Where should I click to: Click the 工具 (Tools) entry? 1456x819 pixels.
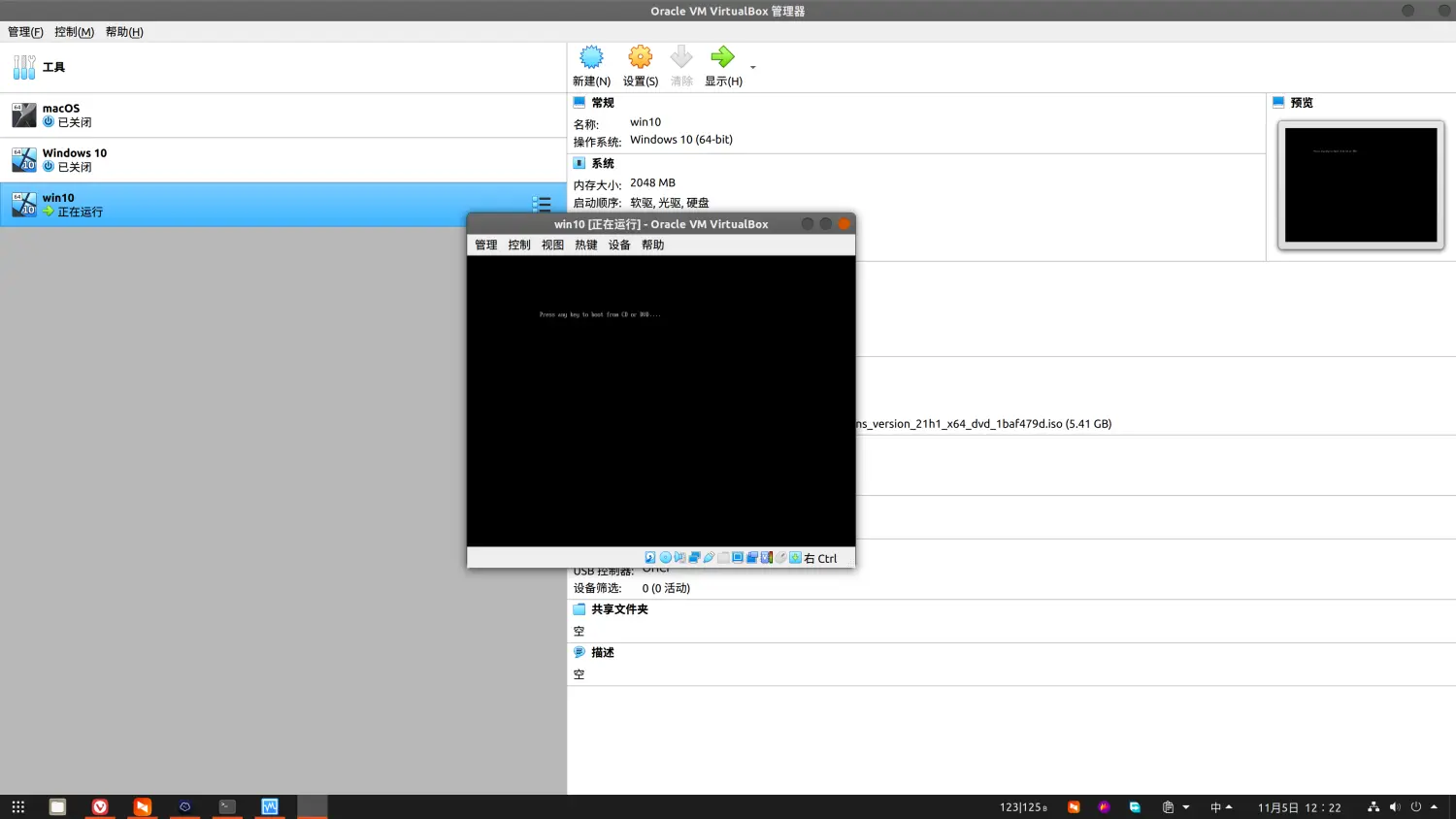pyautogui.click(x=53, y=68)
